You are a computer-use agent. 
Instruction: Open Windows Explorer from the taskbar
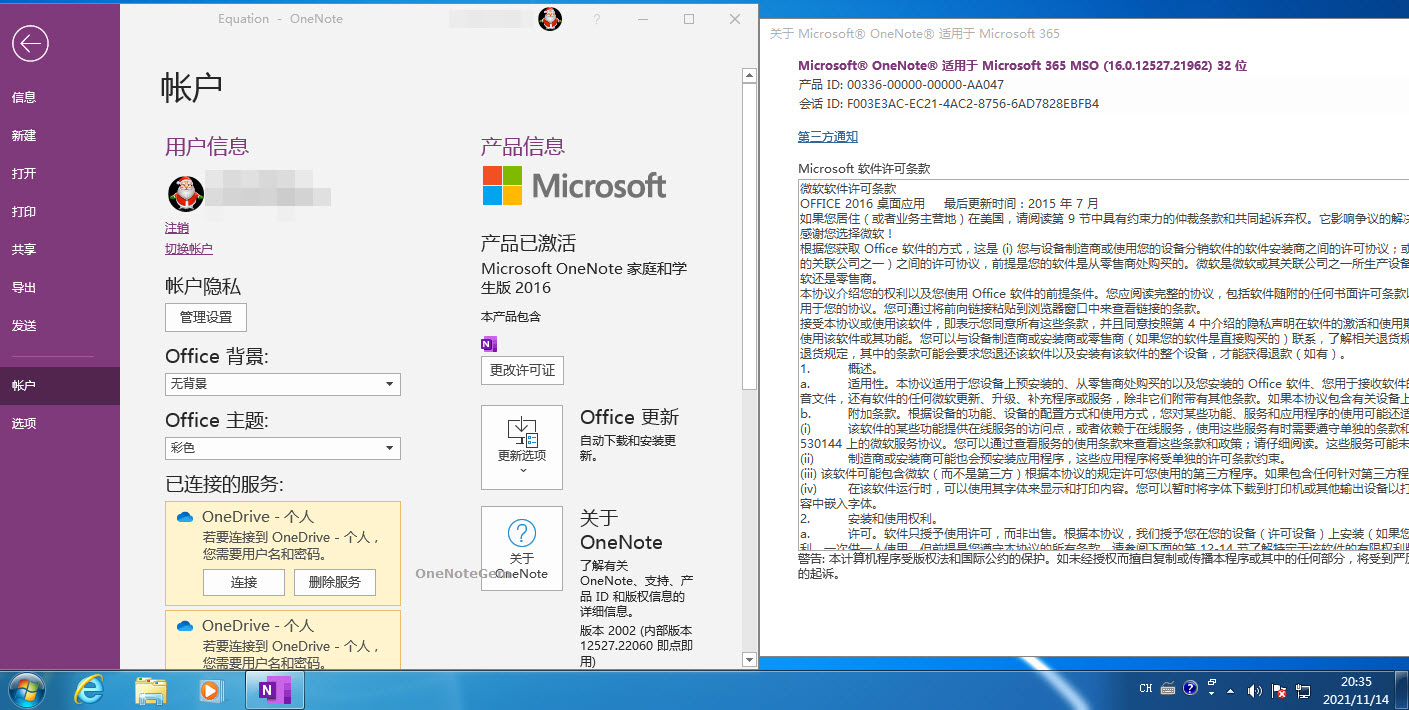coord(151,690)
